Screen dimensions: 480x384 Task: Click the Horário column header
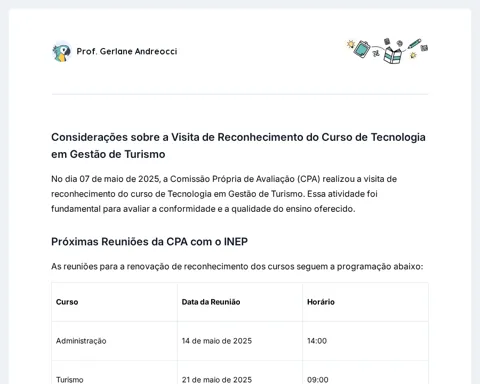321,302
